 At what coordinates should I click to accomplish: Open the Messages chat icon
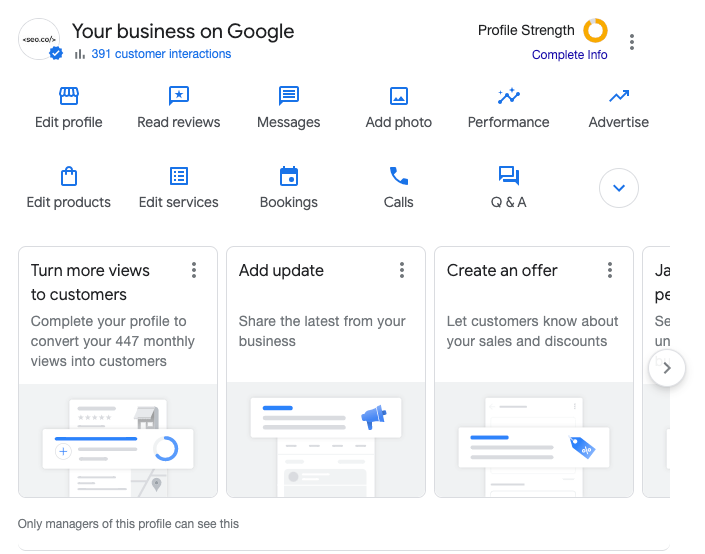click(x=289, y=97)
